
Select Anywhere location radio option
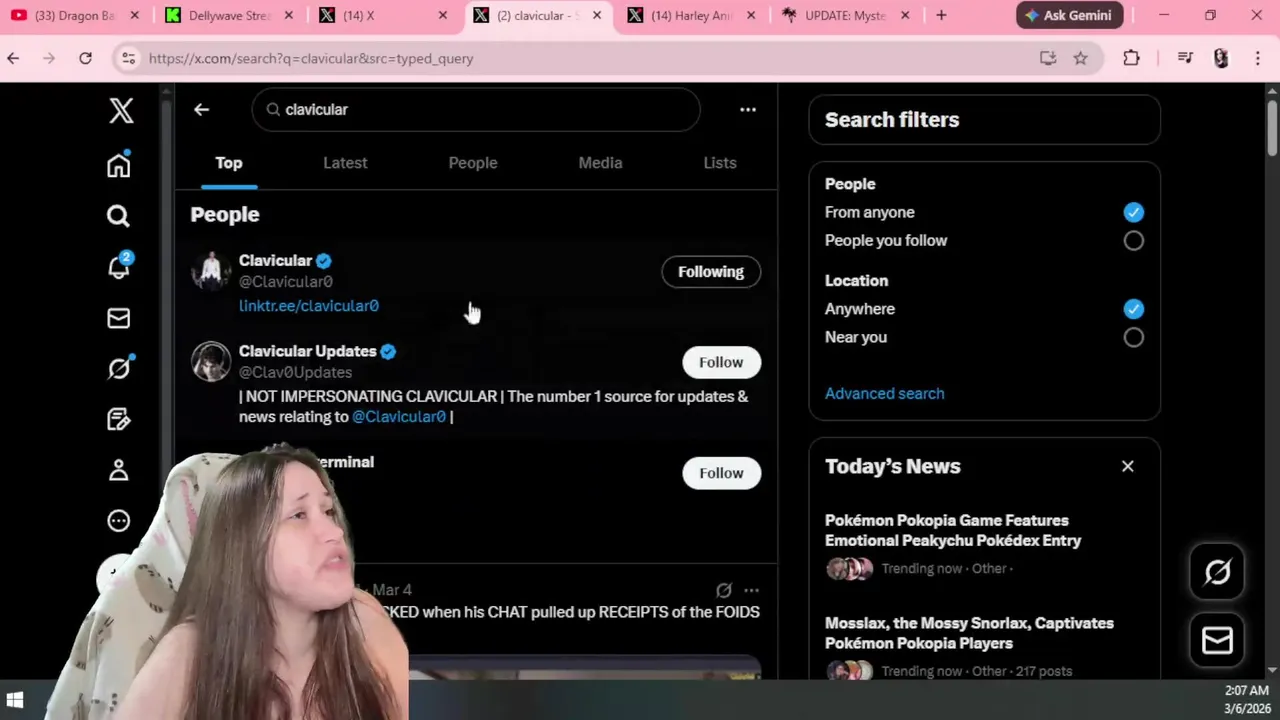click(1133, 309)
